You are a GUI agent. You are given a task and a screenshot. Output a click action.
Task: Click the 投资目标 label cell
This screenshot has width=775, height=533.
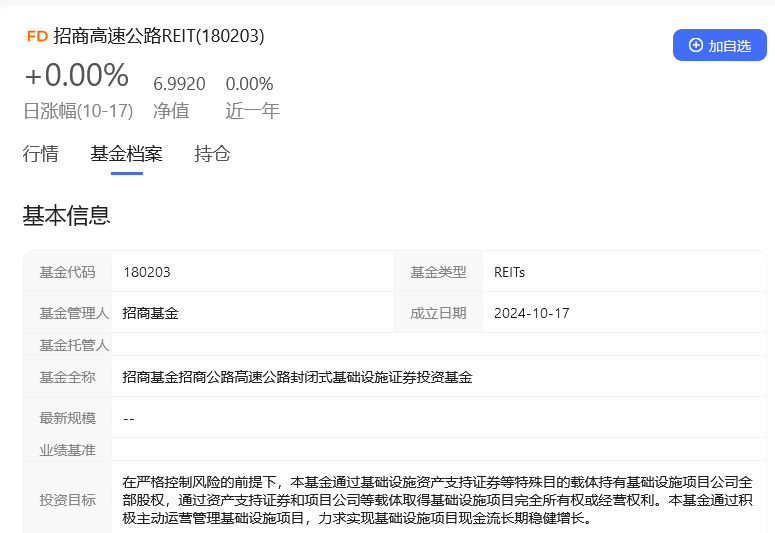(68, 498)
